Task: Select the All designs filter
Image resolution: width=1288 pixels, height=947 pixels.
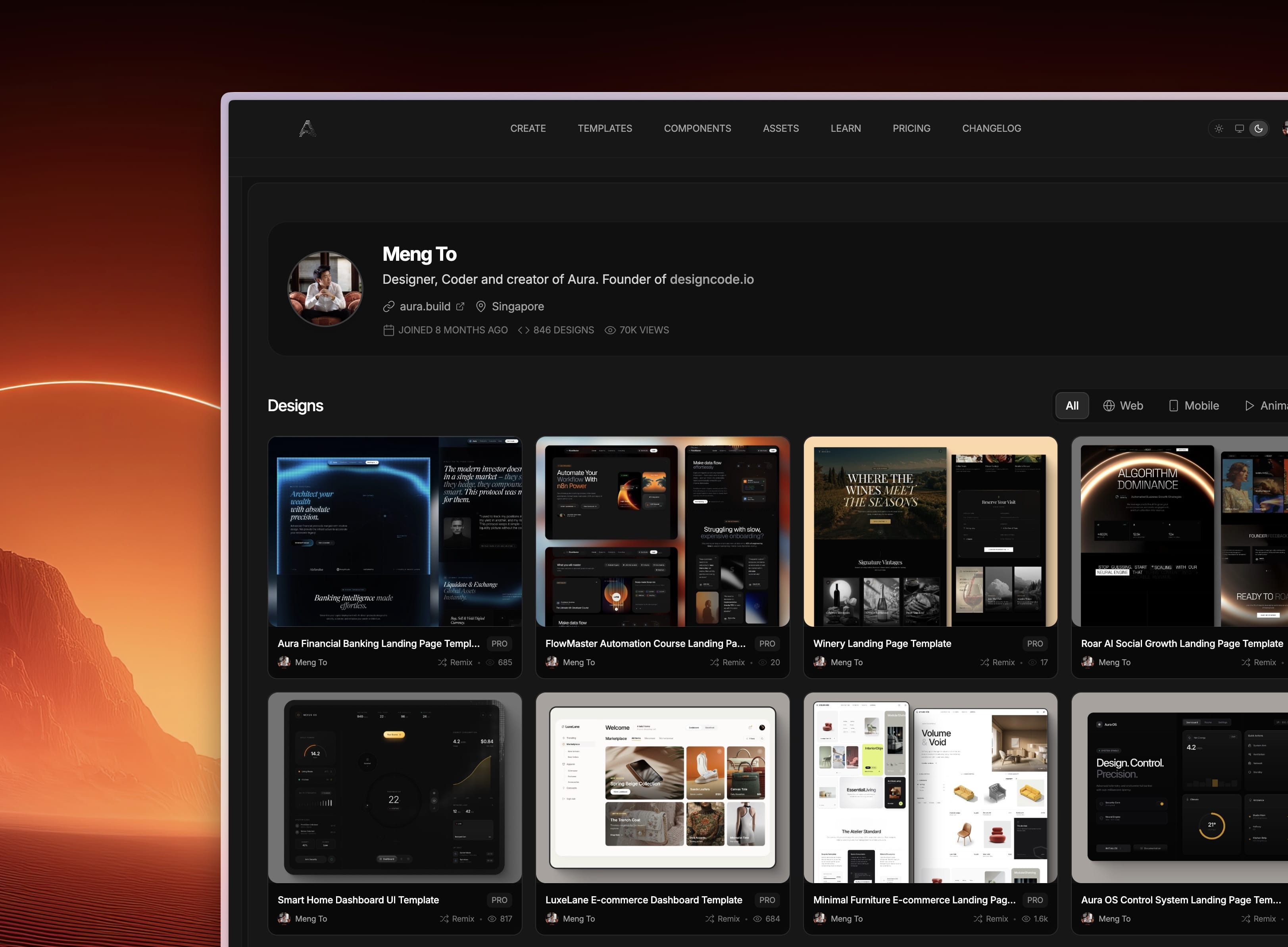Action: pyautogui.click(x=1071, y=405)
